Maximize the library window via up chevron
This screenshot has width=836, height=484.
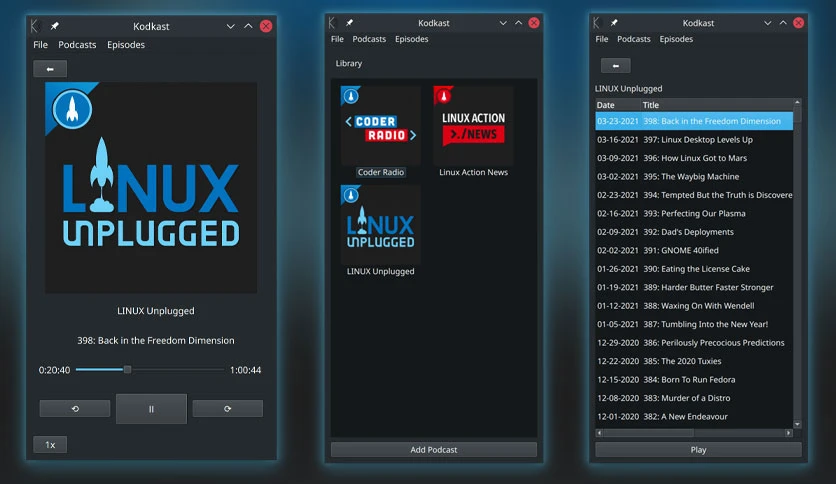(518, 22)
